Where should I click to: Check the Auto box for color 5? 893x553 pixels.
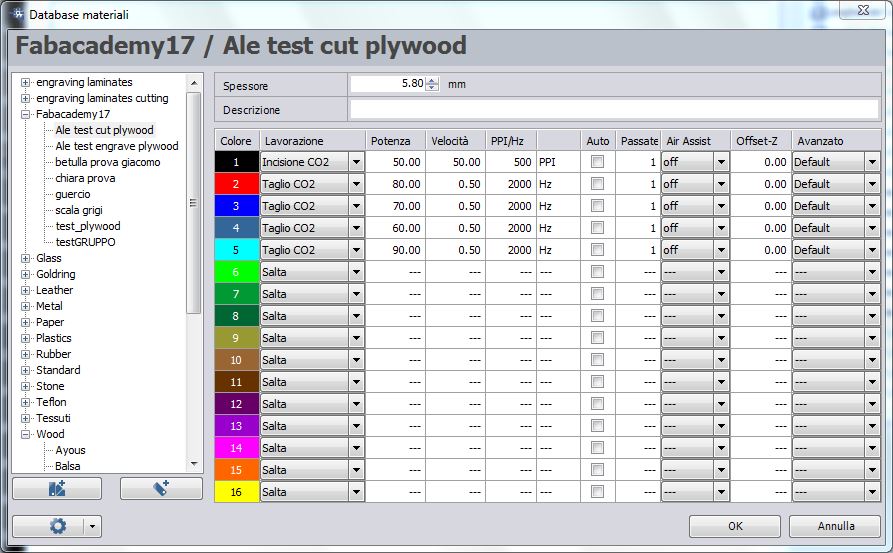click(x=597, y=250)
